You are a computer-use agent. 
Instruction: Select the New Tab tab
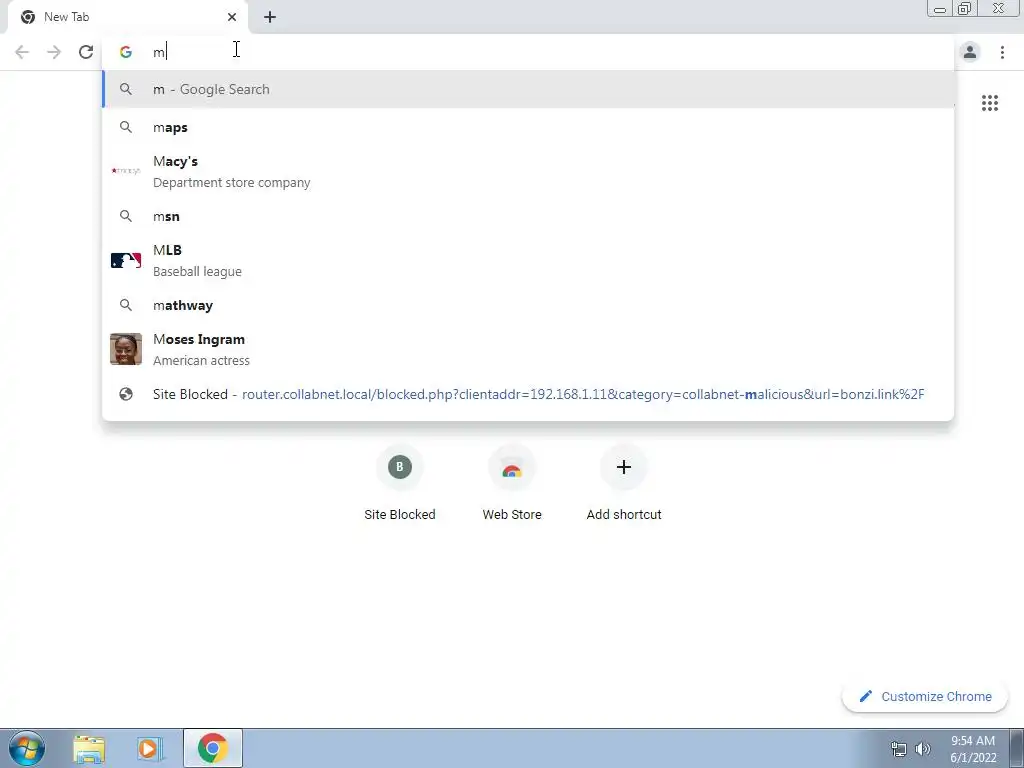click(127, 18)
